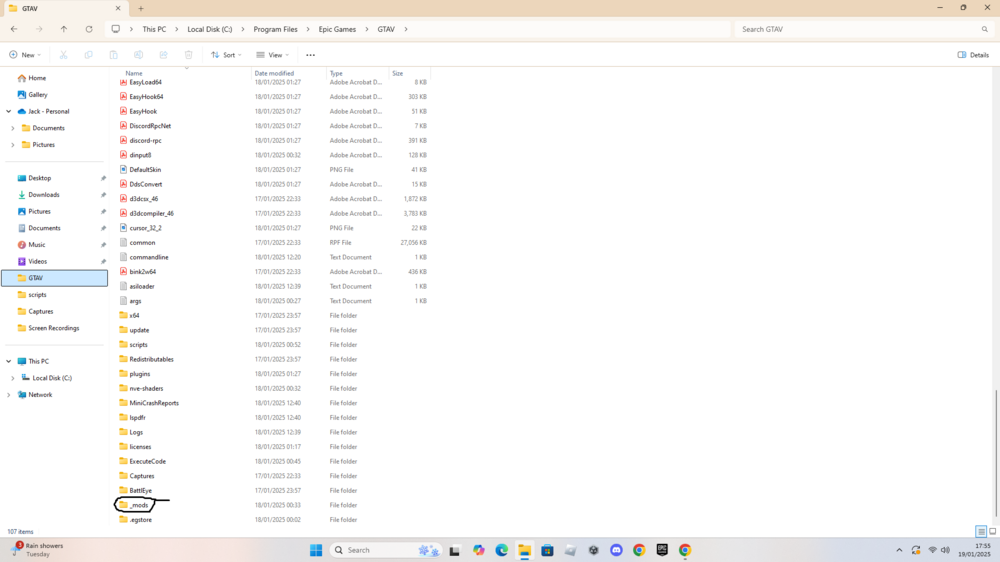1000x562 pixels.
Task: Select the .egstore folder
Action: click(140, 520)
